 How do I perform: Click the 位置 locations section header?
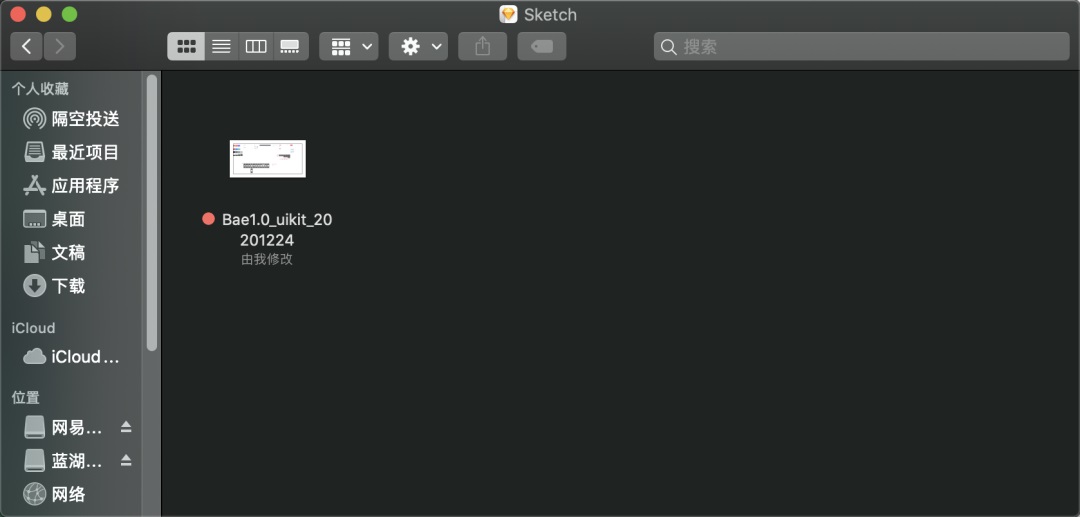point(25,397)
